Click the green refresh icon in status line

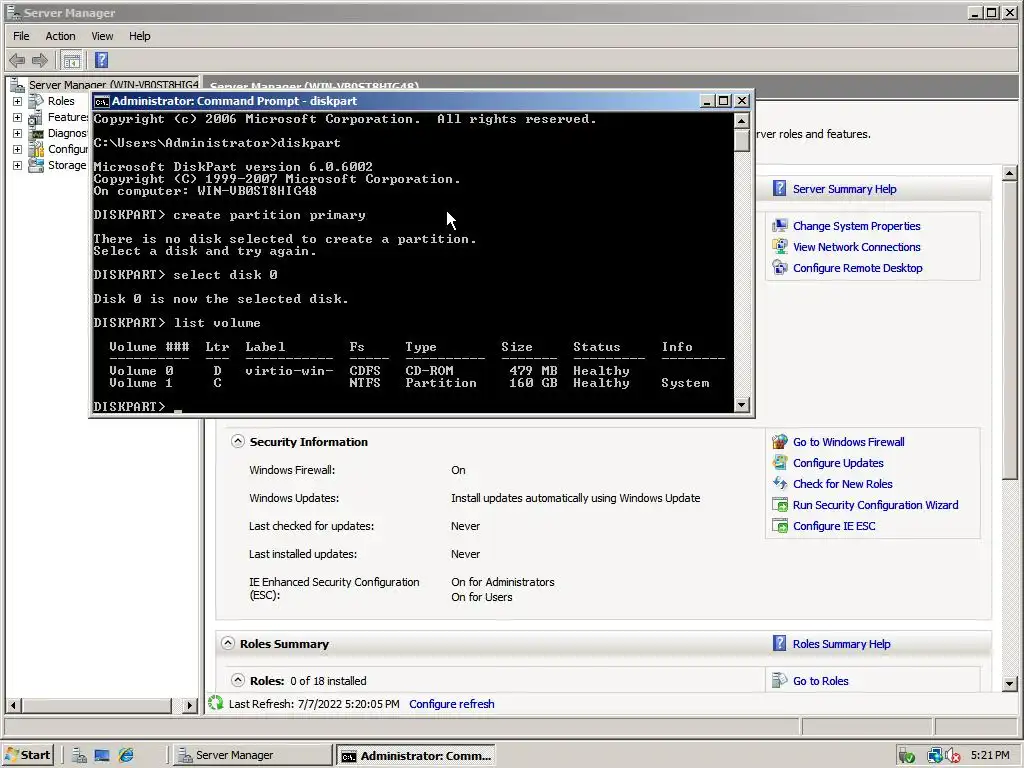(216, 703)
